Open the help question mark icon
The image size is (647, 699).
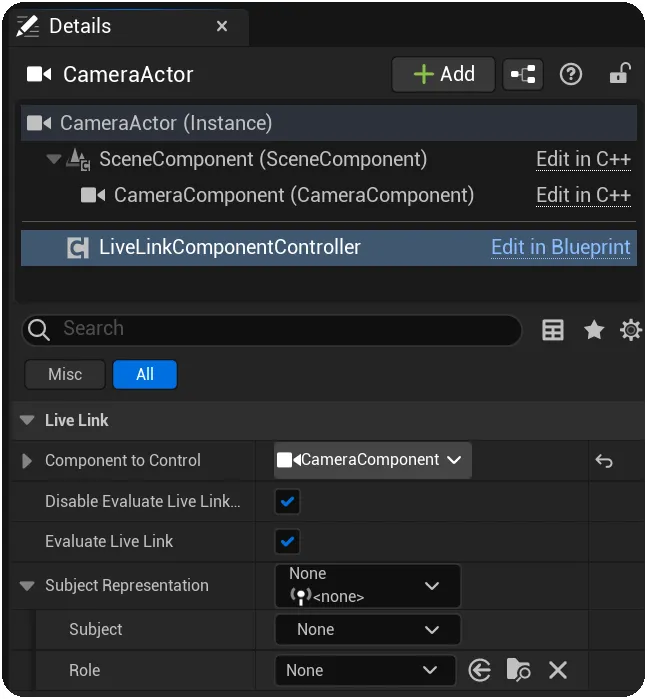point(570,74)
